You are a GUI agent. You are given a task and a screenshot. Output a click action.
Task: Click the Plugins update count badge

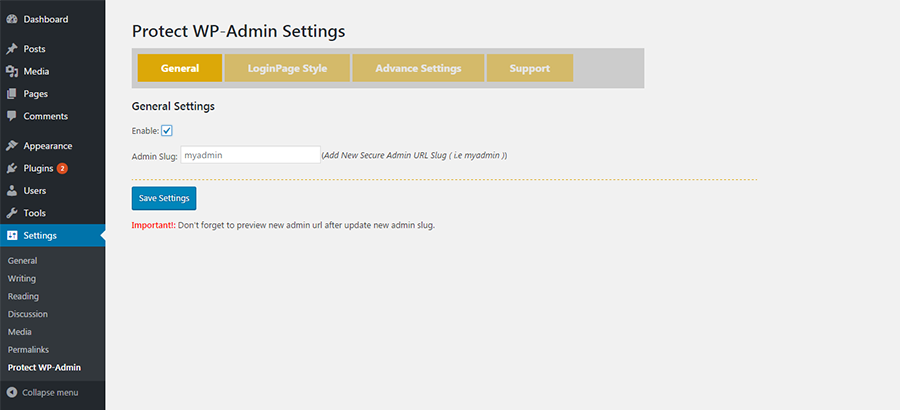(62, 169)
